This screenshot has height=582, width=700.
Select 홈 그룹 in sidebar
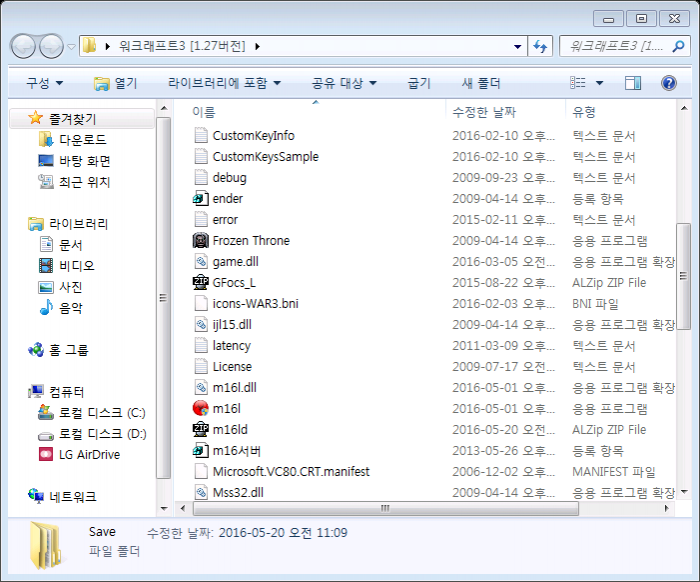58,349
